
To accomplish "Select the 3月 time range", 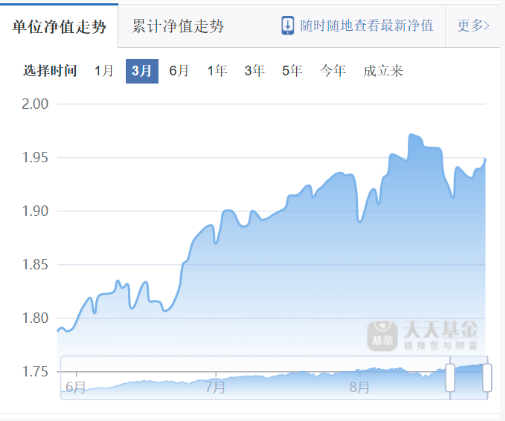I will click(142, 71).
